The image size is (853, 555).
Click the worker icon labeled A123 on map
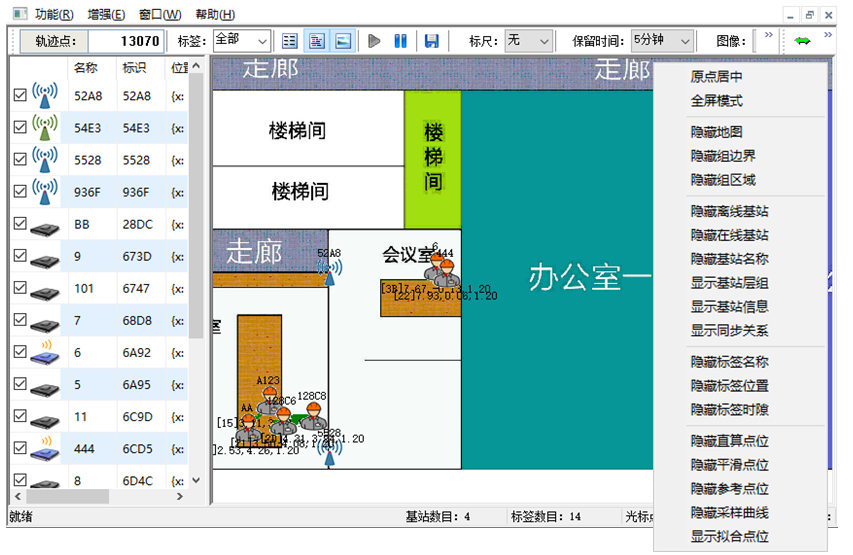tap(268, 399)
